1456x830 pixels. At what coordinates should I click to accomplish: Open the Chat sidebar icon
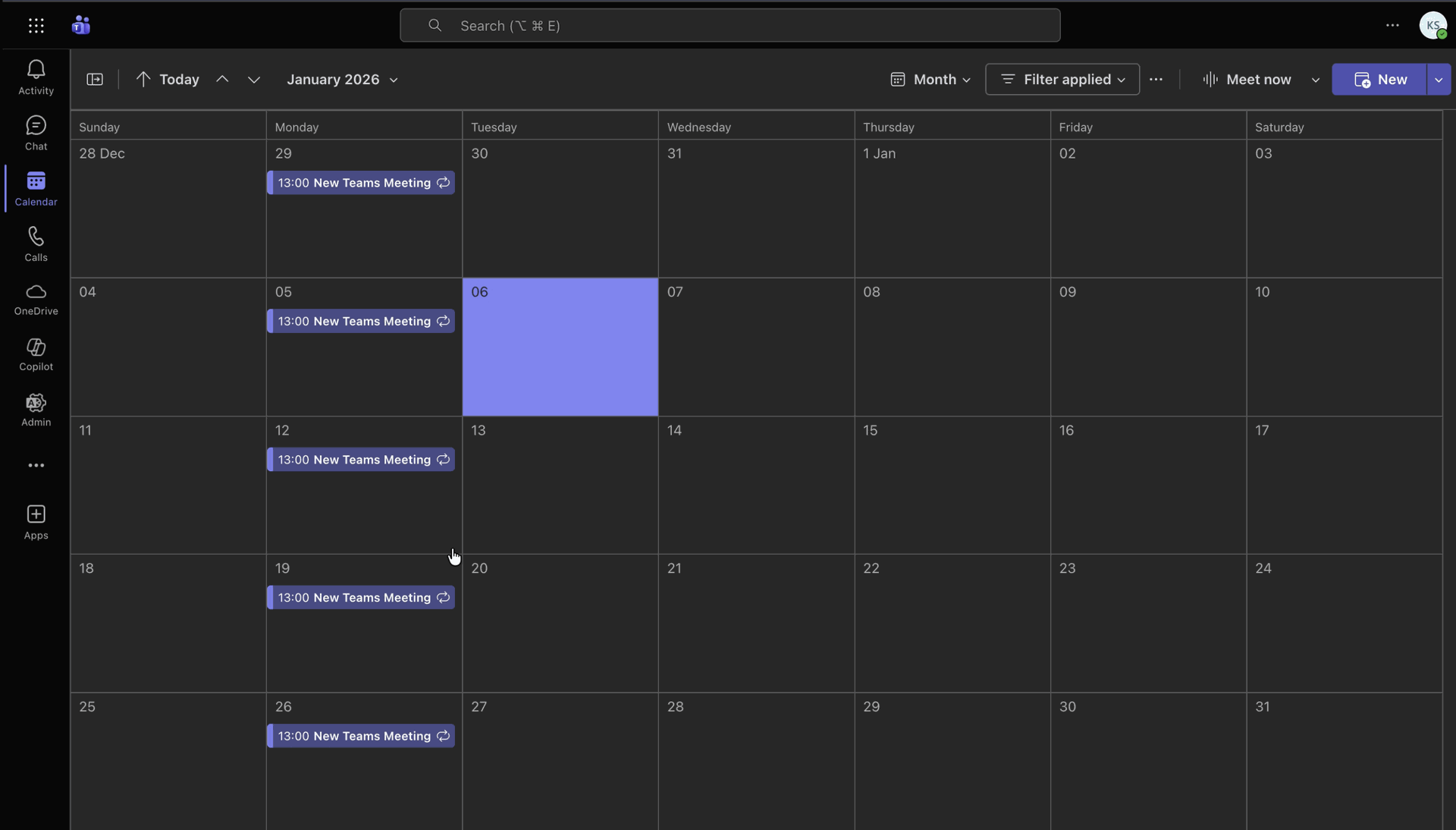(36, 133)
